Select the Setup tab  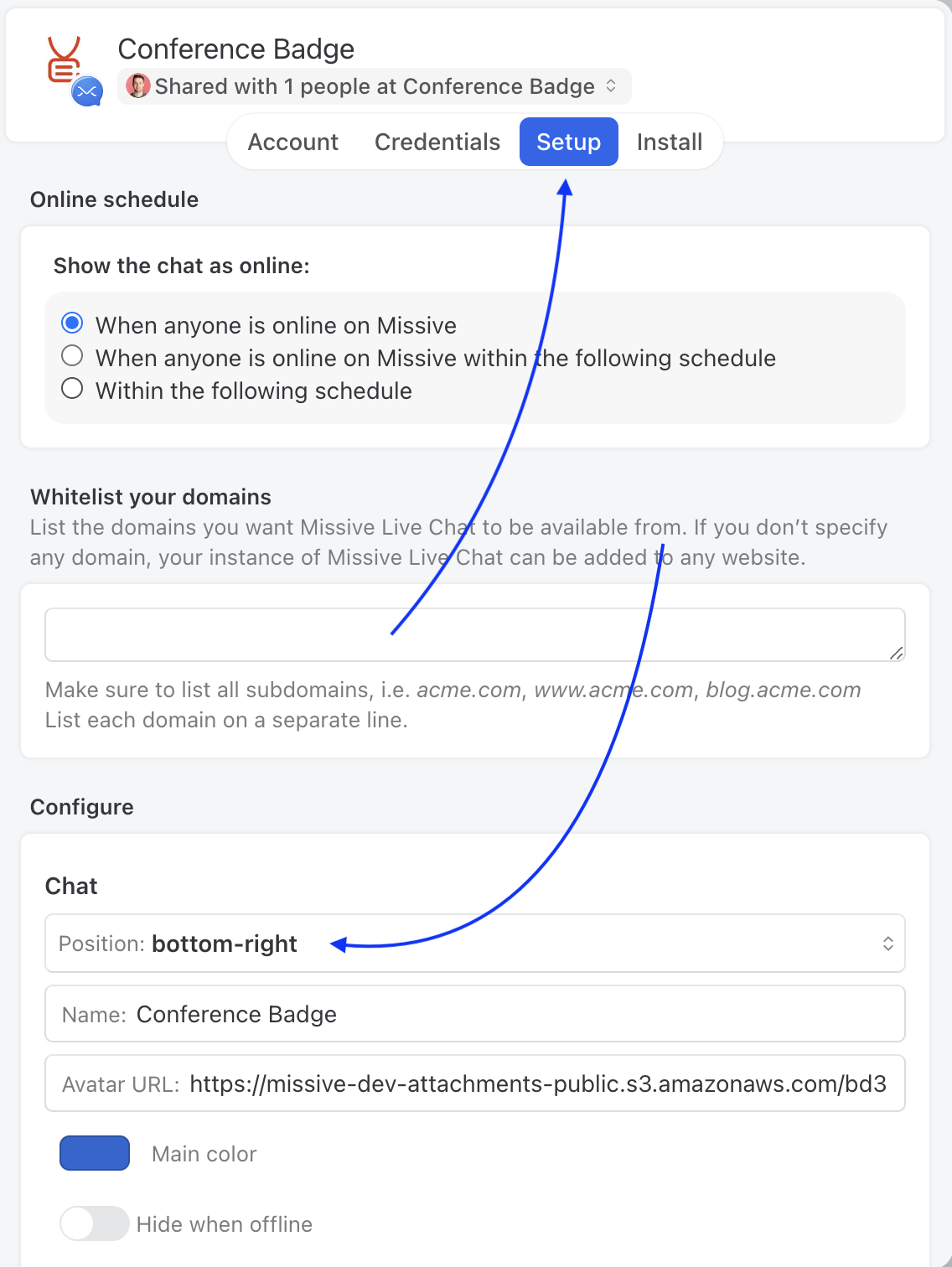tap(568, 142)
